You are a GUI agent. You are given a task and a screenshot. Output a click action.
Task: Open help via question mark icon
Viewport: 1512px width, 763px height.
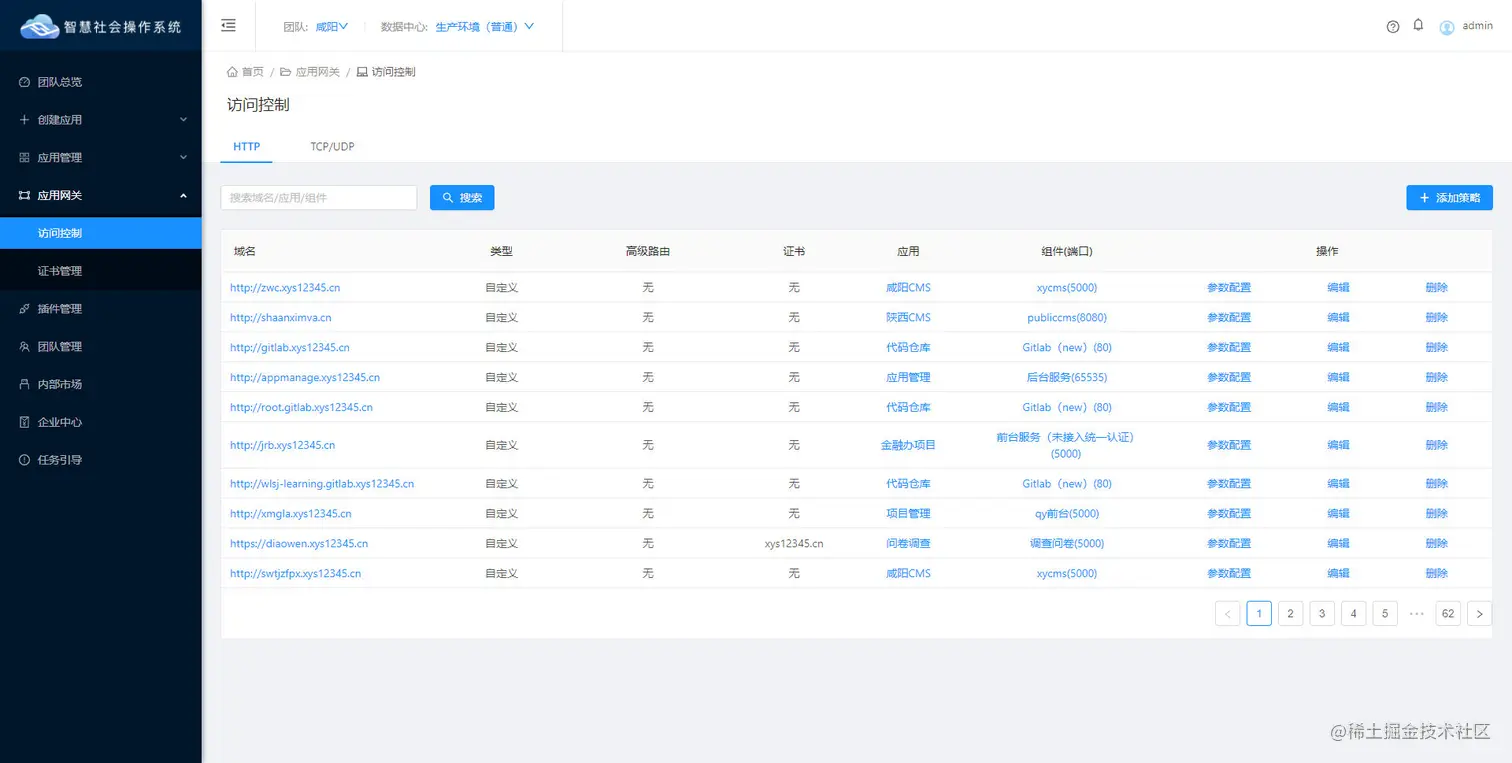click(1393, 27)
